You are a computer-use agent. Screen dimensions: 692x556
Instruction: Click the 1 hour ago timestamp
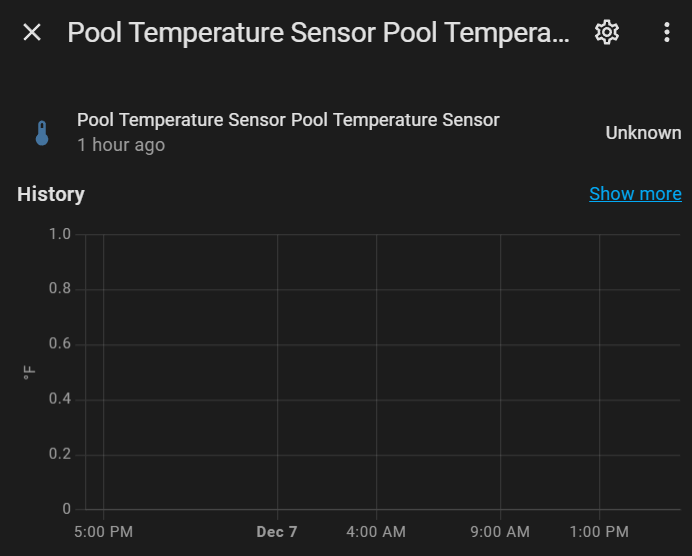[121, 145]
